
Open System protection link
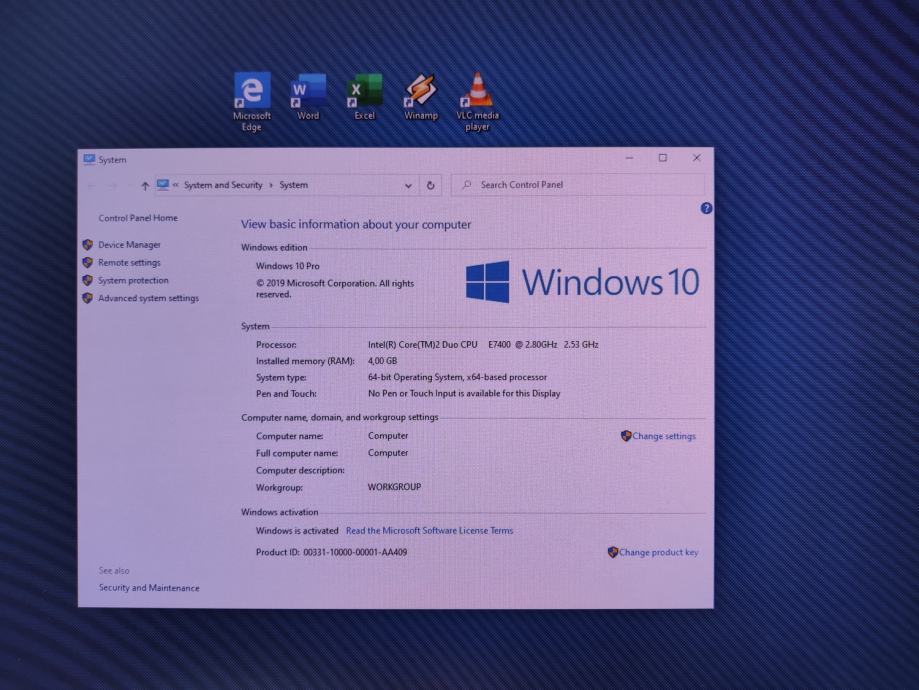point(134,280)
